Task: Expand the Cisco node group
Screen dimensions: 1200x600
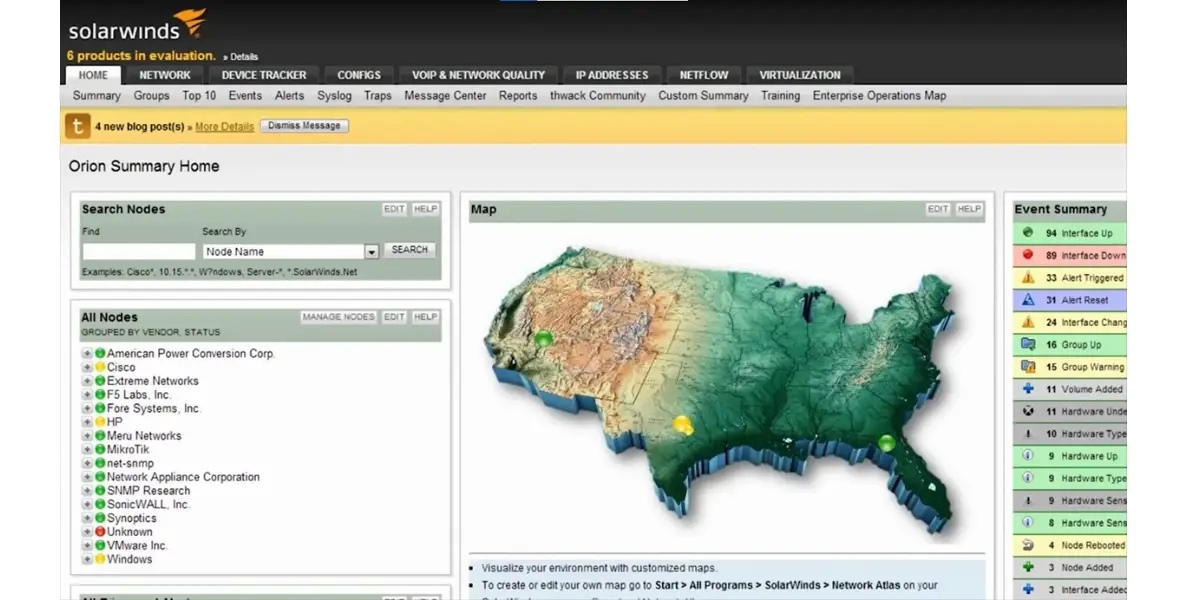Action: [87, 367]
